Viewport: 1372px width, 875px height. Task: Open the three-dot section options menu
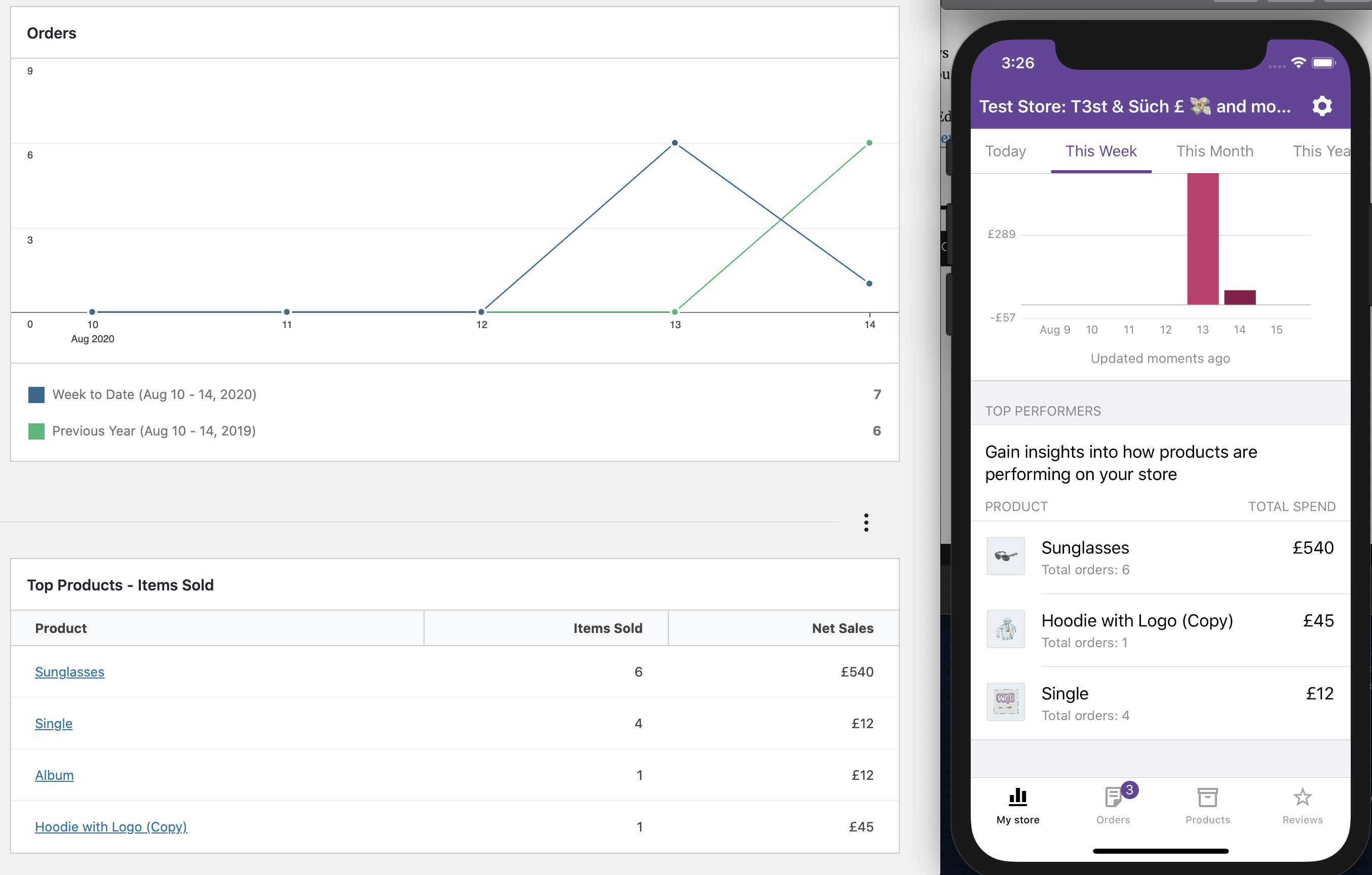click(x=866, y=523)
